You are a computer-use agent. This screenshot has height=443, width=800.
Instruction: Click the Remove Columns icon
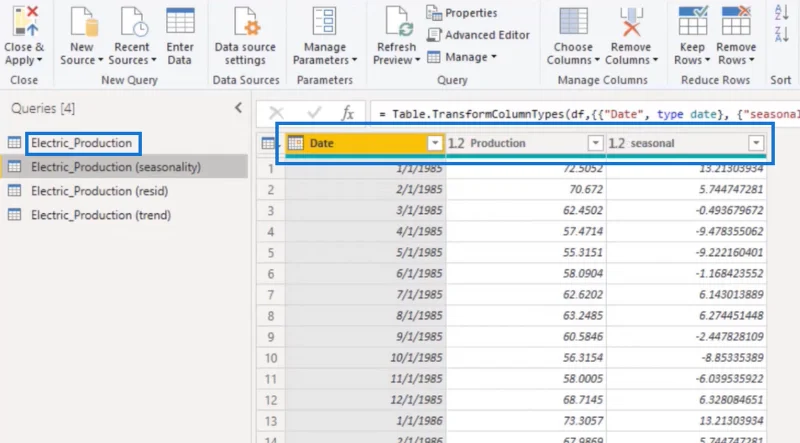click(632, 21)
